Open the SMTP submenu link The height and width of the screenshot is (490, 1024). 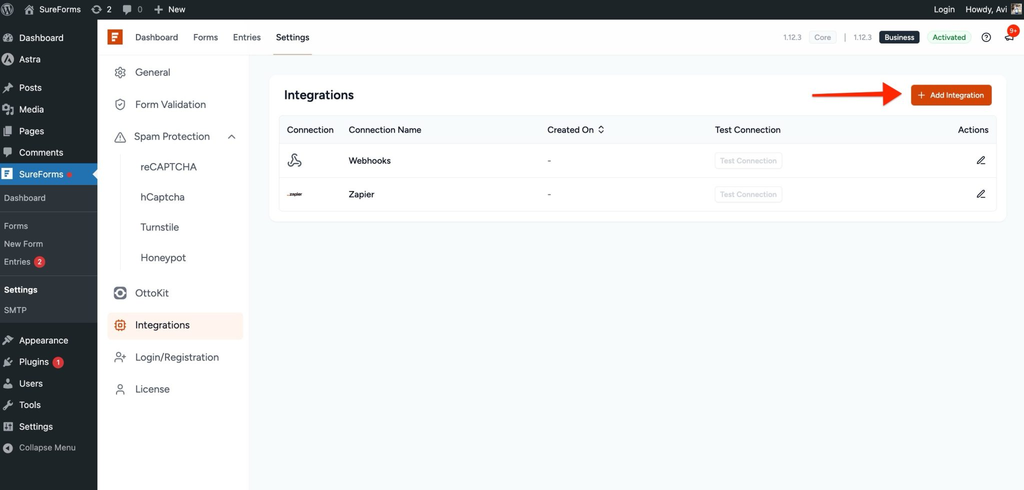click(x=15, y=310)
